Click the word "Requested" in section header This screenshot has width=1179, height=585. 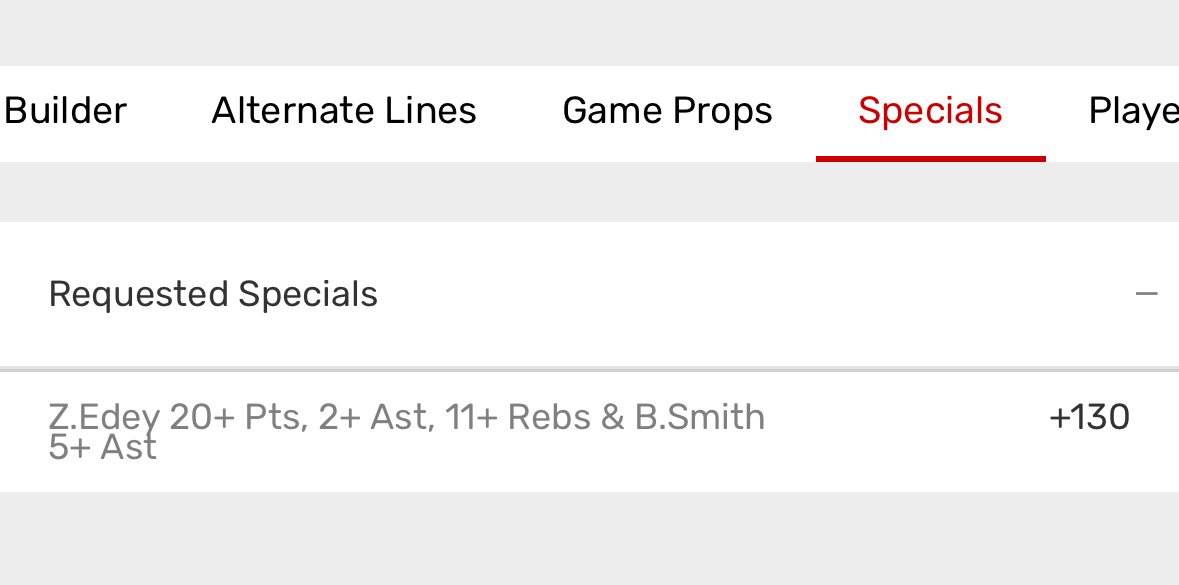[138, 294]
